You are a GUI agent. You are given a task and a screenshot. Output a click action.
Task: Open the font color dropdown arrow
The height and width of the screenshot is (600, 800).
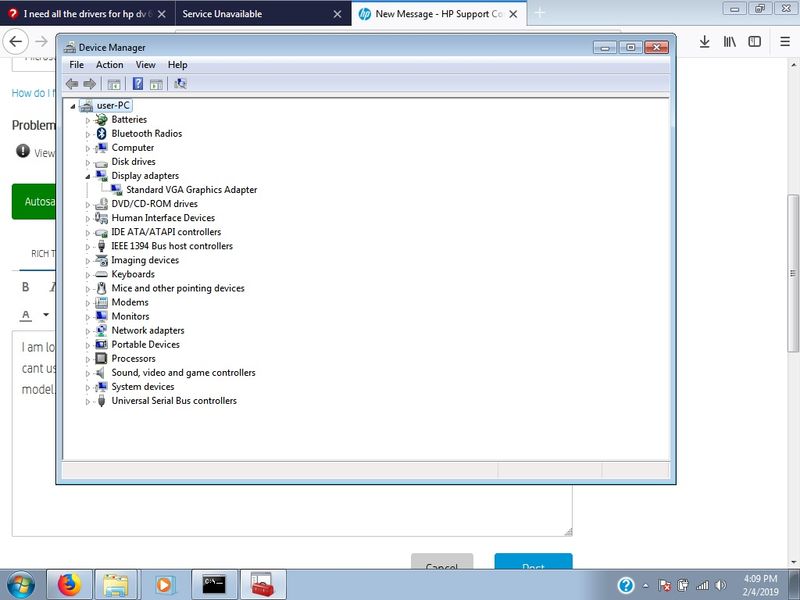pyautogui.click(x=46, y=315)
